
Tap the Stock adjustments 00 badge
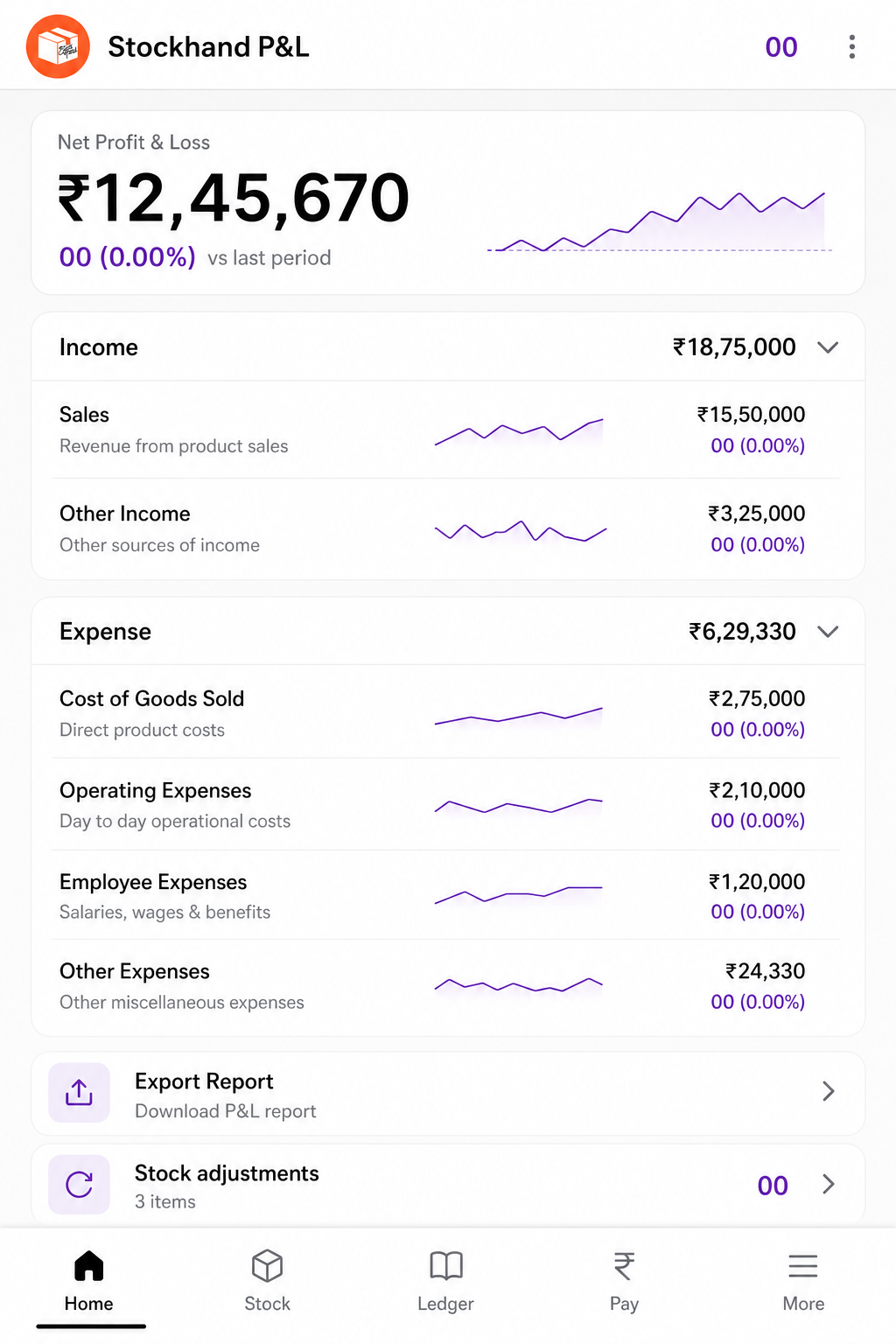click(x=773, y=1186)
